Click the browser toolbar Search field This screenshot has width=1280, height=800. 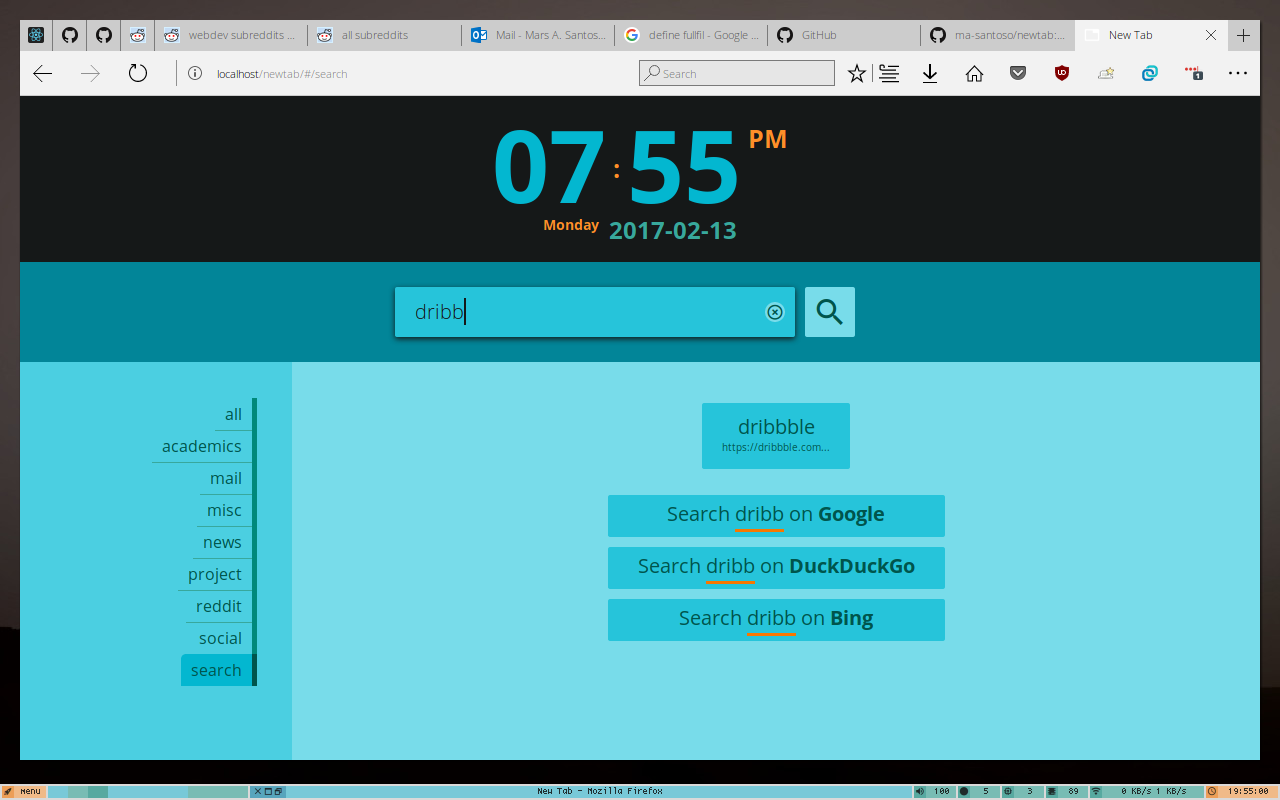(x=737, y=73)
